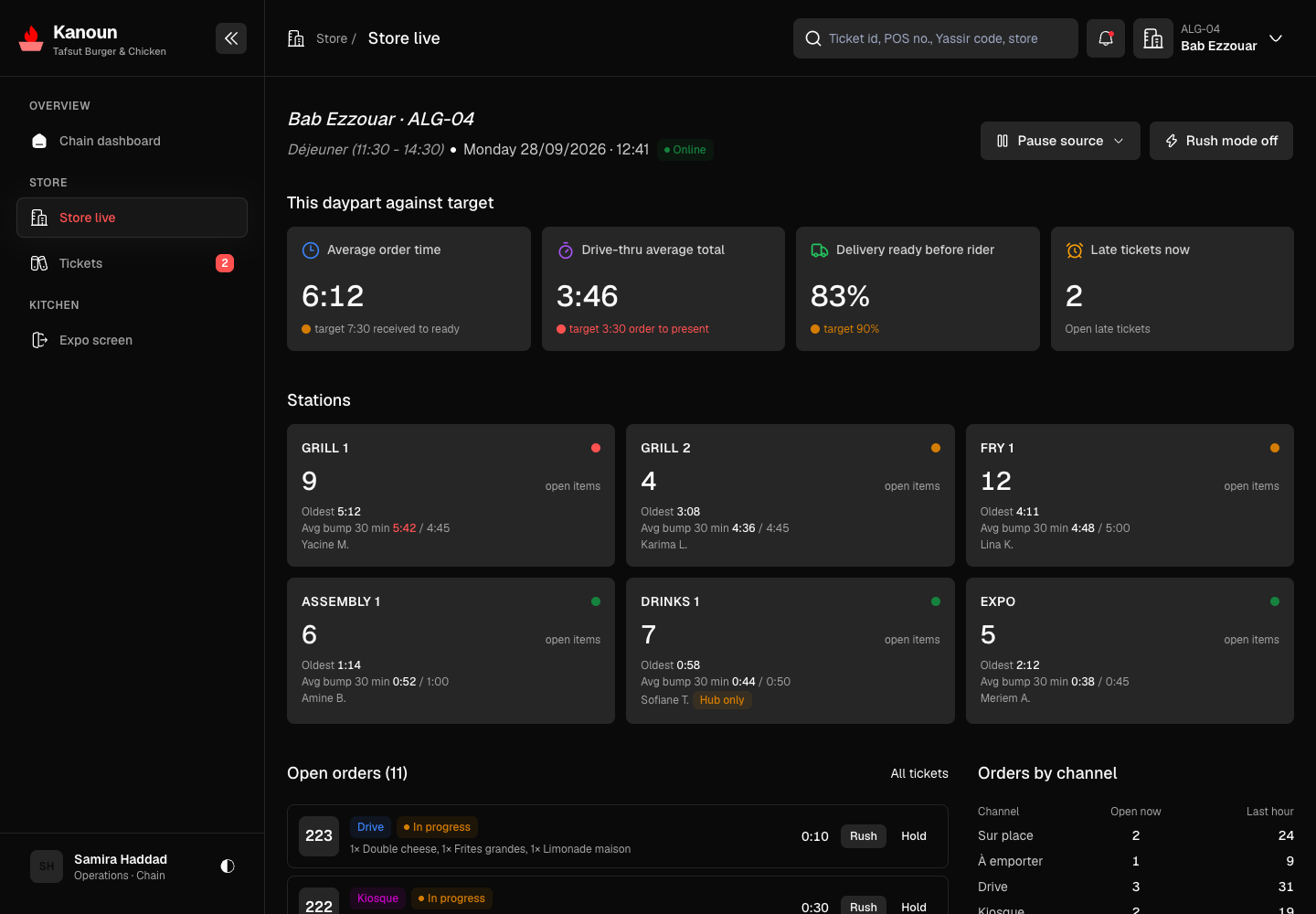Open the GRILL 2 station card
The width and height of the screenshot is (1316, 914).
(x=791, y=495)
